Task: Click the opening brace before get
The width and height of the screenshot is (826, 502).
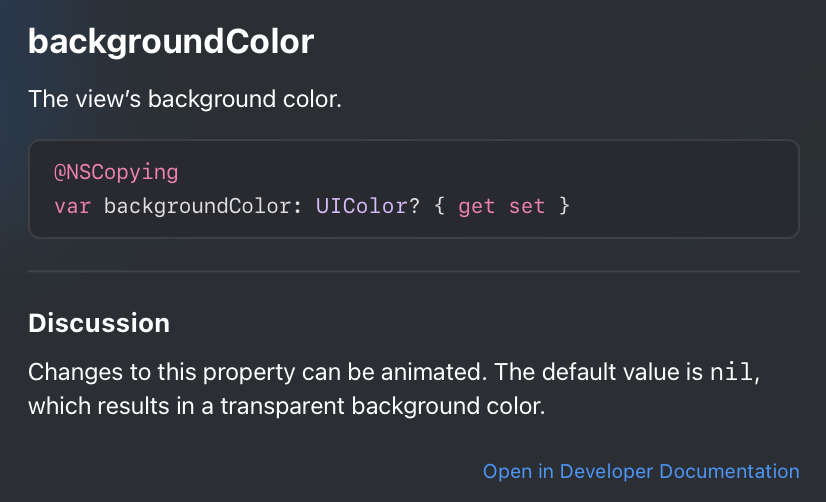Action: coord(439,206)
